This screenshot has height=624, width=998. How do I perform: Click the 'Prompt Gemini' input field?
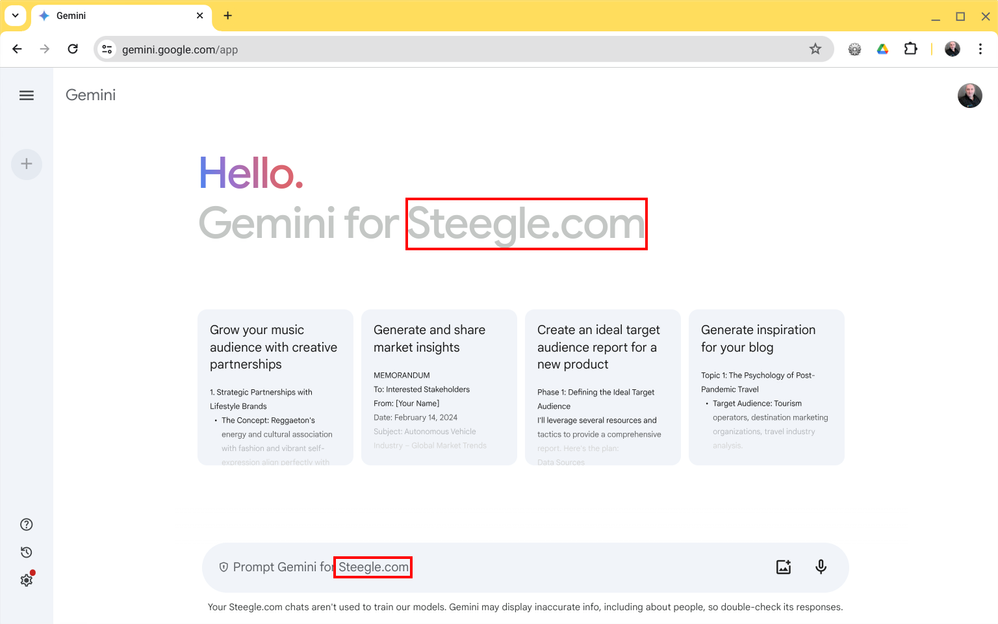point(450,566)
